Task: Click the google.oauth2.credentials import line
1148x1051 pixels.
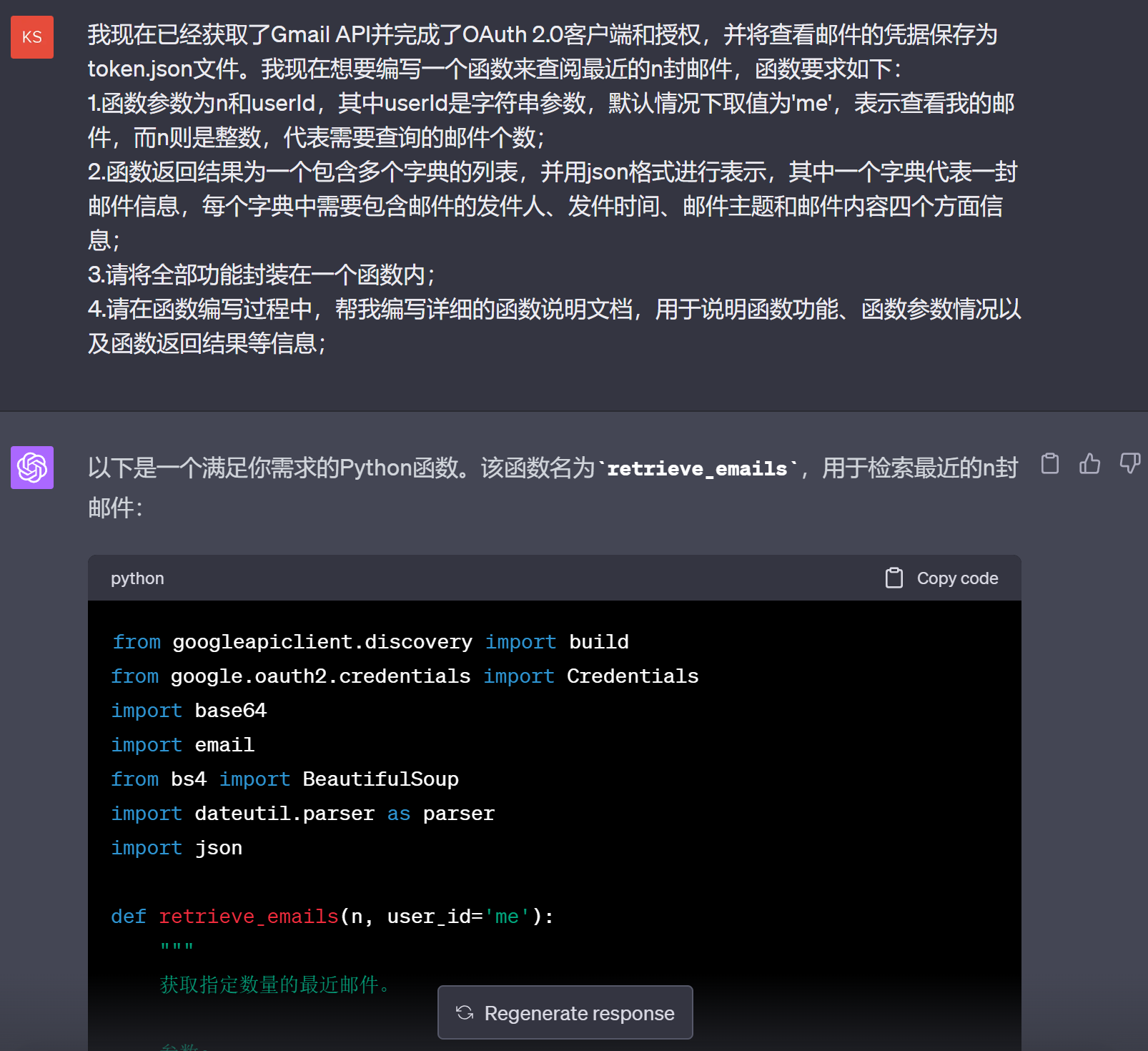Action: [x=405, y=676]
